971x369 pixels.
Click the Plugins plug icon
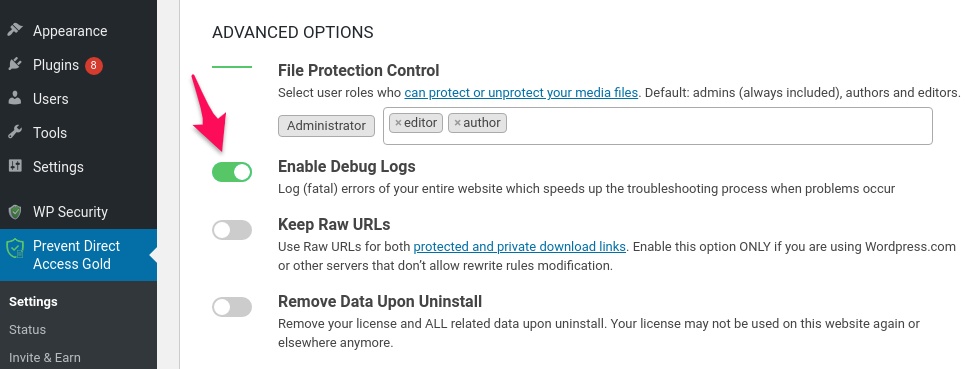point(15,64)
